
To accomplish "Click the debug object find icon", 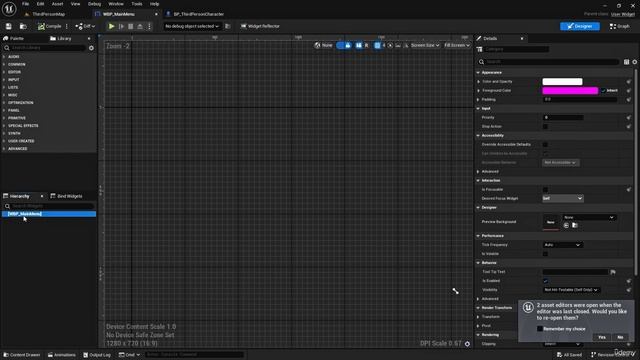I will click(x=228, y=26).
